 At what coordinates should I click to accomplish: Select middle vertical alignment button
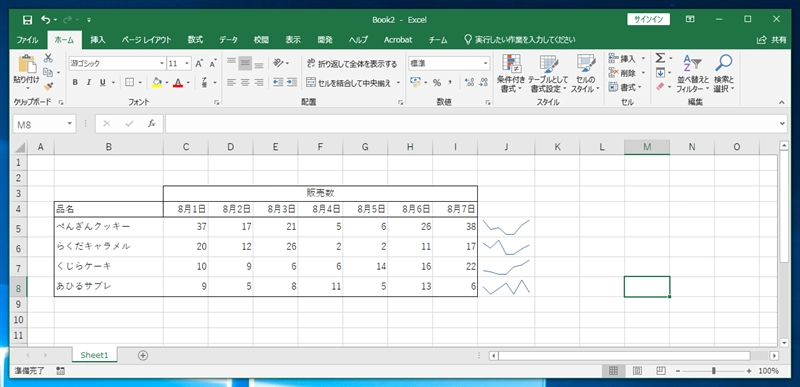(245, 63)
